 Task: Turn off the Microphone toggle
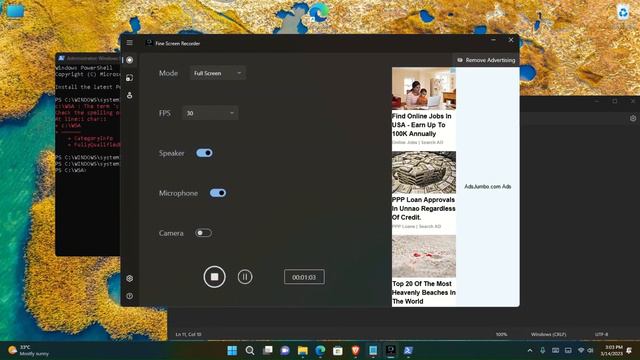(218, 193)
